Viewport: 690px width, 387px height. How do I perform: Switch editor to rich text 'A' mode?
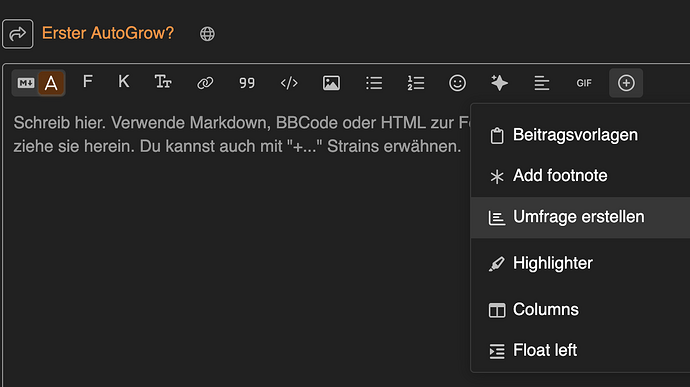[x=51, y=83]
